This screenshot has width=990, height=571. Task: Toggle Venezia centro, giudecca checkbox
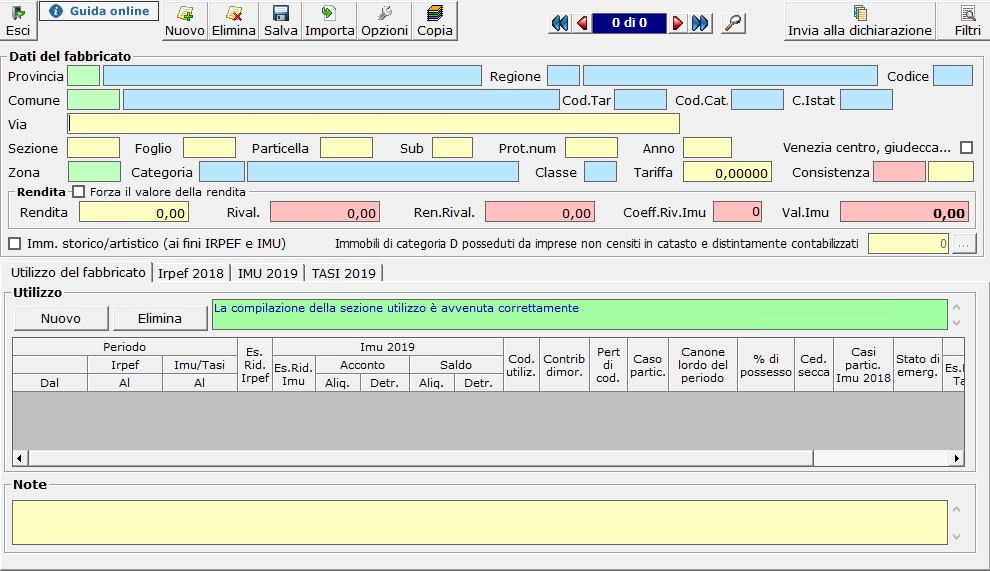coord(966,147)
